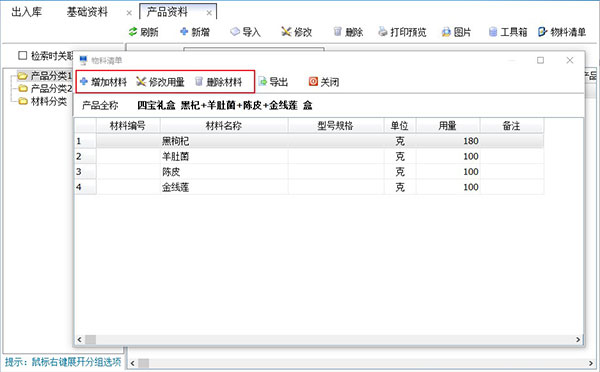Click the 180 usage value
600x372 pixels.
pyautogui.click(x=471, y=141)
